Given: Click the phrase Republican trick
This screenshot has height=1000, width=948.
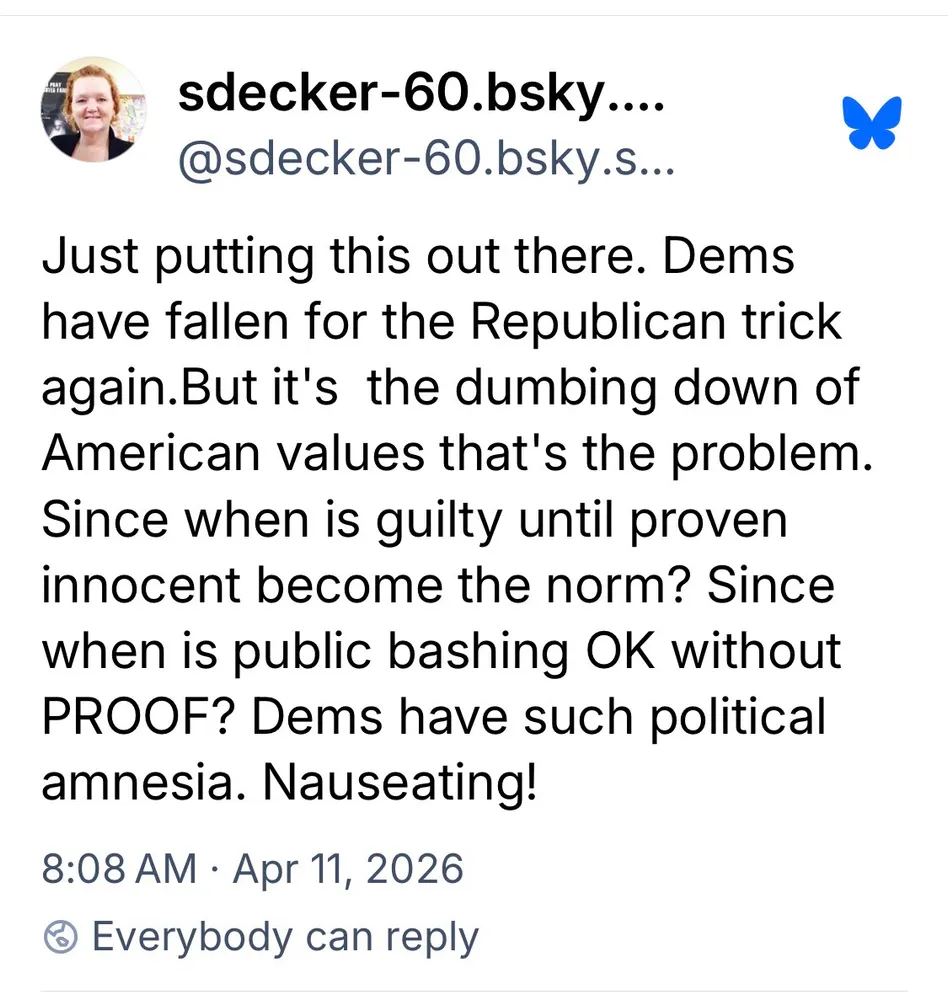Looking at the screenshot, I should coord(656,322).
